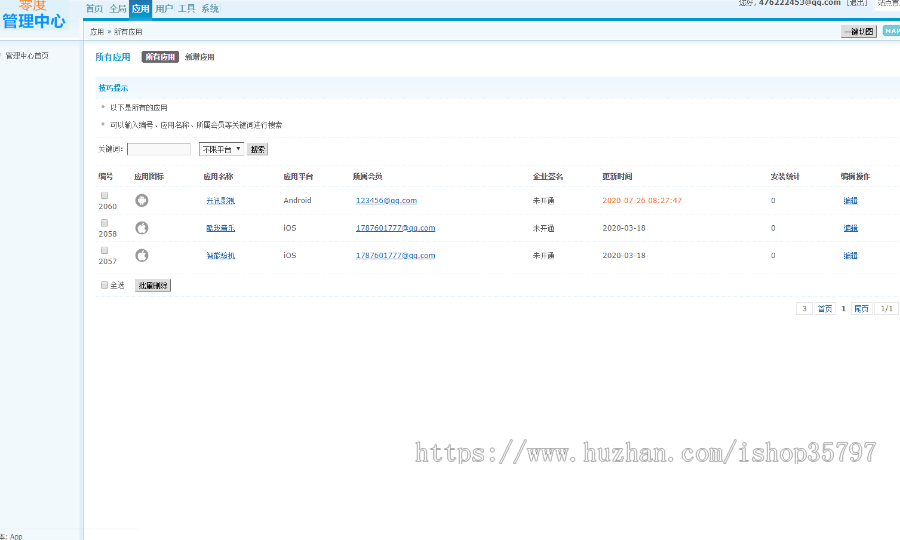The width and height of the screenshot is (900, 540).
Task: Go to the 系统 top menu
Action: [210, 9]
